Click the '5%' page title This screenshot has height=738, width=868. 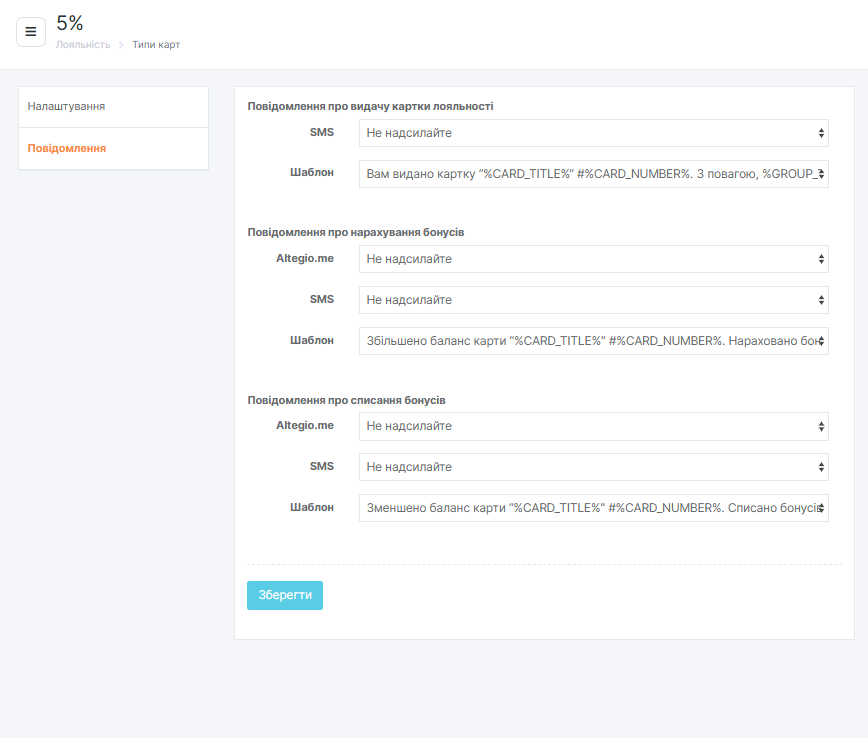click(70, 24)
